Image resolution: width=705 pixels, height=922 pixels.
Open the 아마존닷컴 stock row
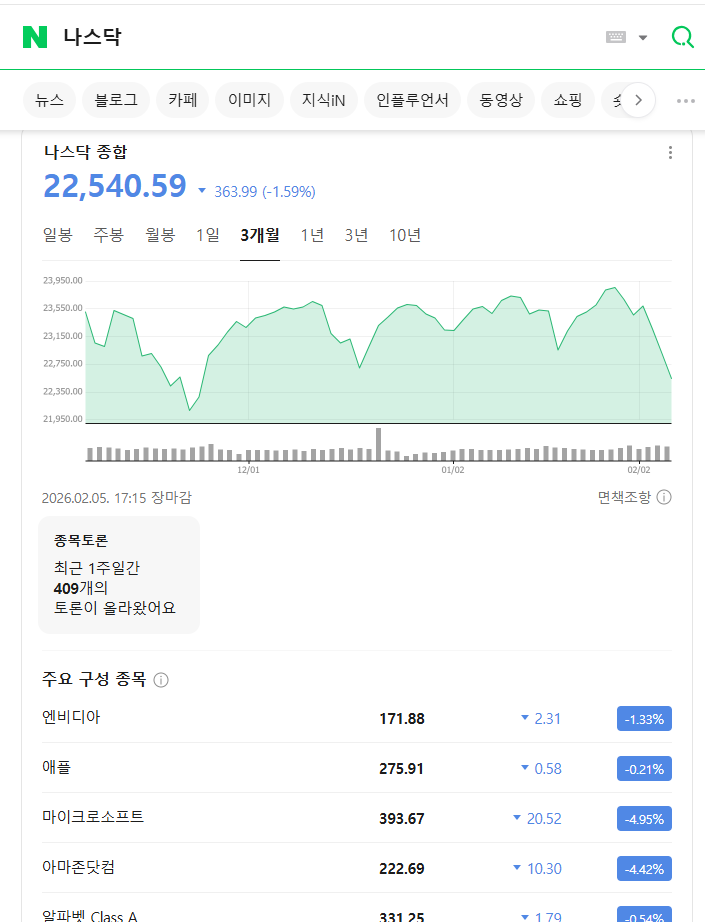click(356, 868)
